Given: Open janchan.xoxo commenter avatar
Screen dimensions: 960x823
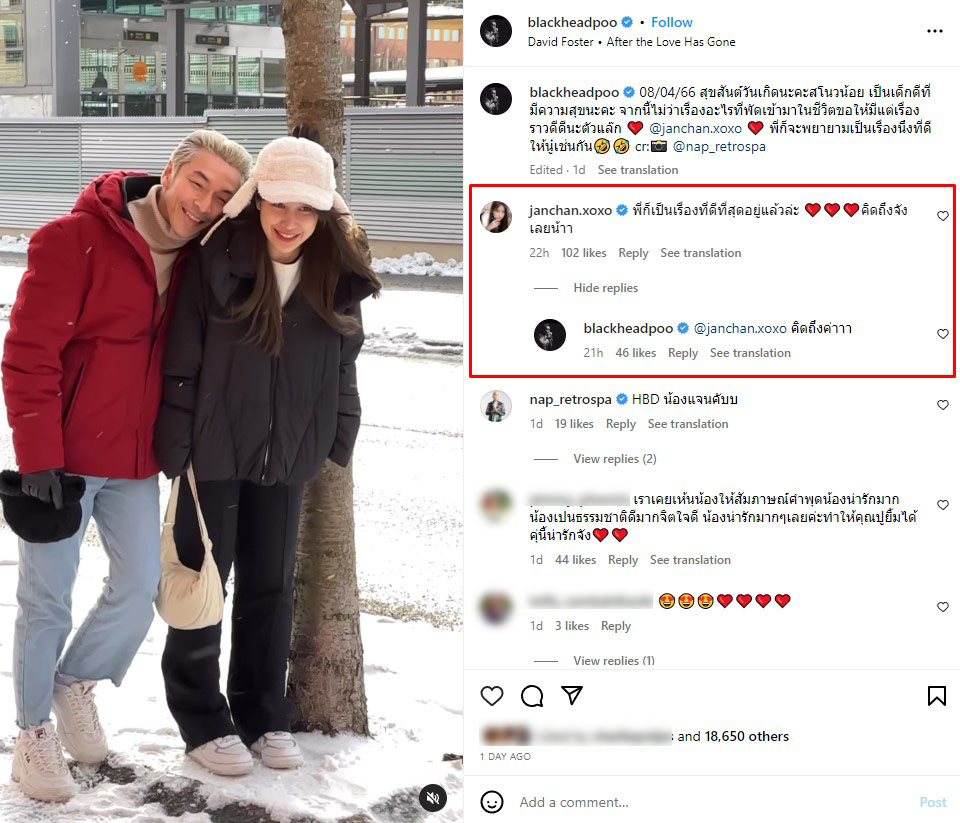Looking at the screenshot, I should tap(496, 217).
